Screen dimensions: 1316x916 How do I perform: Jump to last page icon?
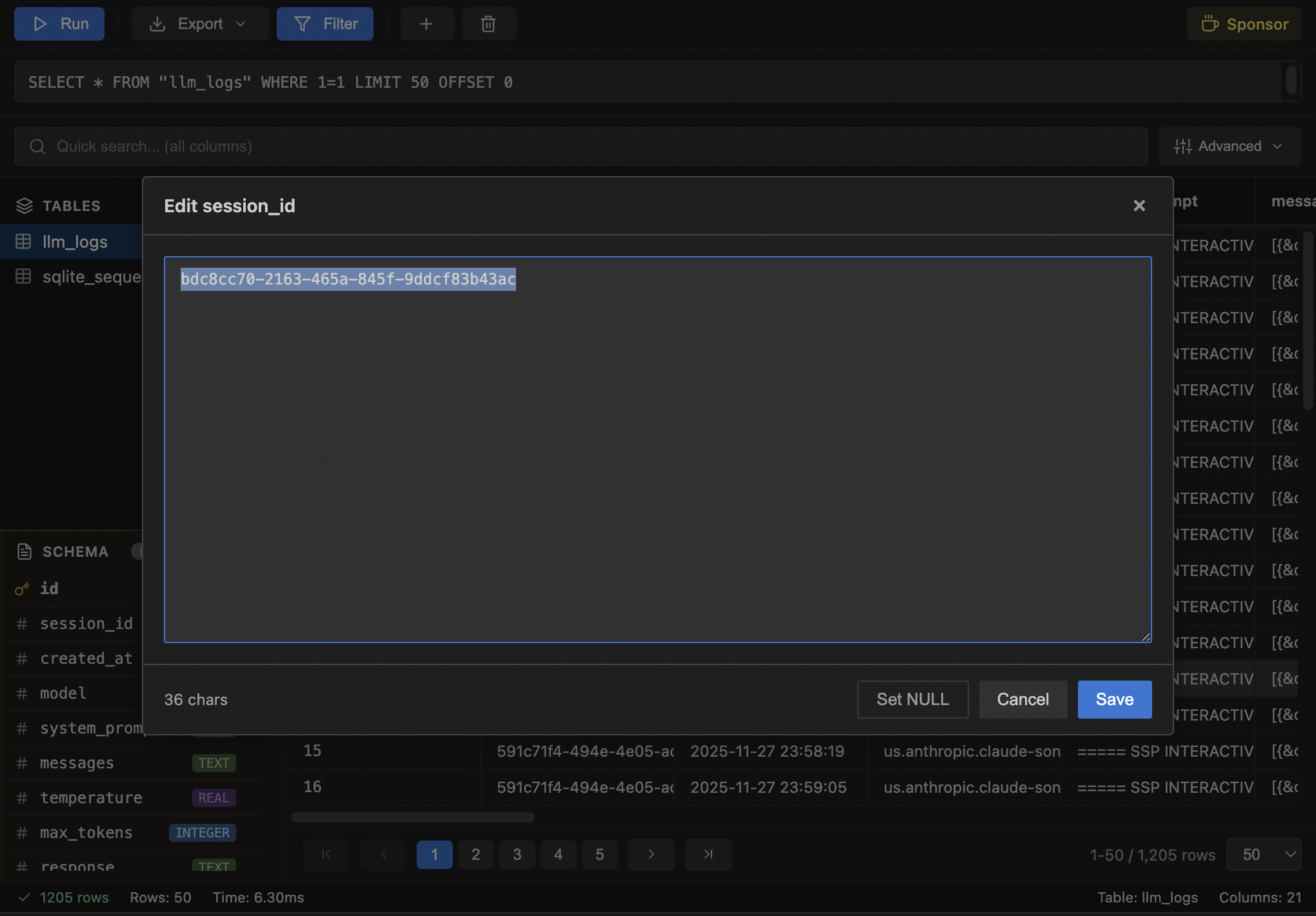tap(708, 855)
